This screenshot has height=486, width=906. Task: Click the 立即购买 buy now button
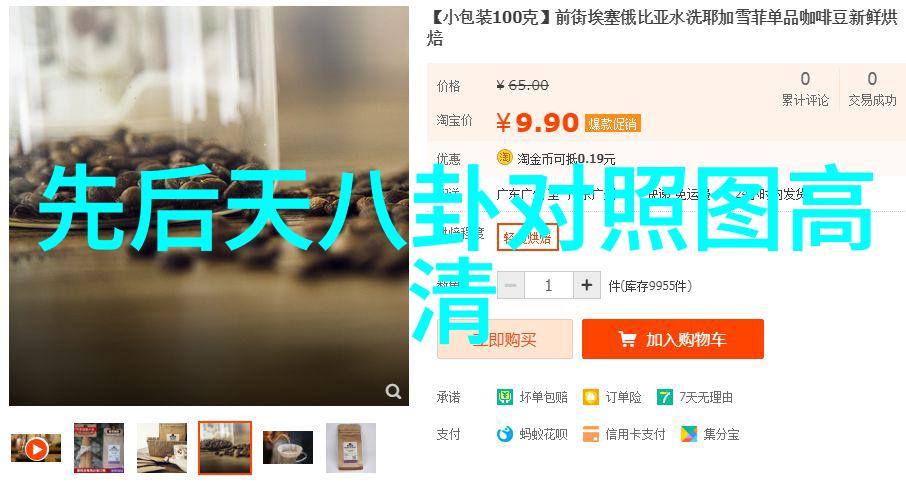[x=505, y=339]
